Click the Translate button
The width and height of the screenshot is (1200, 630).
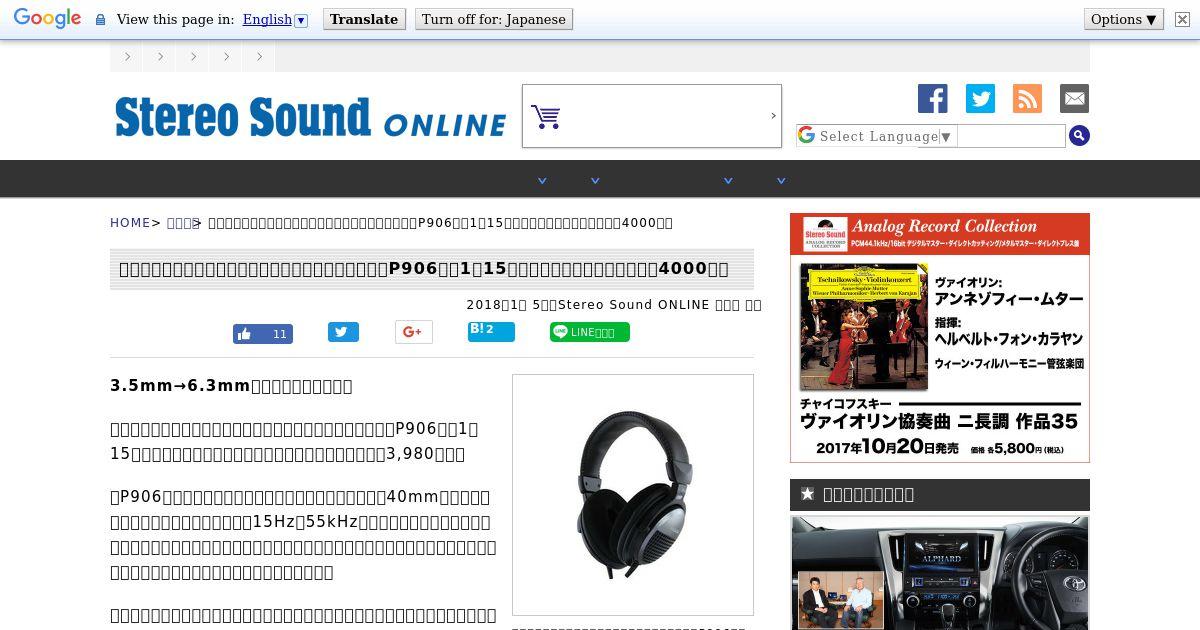tap(364, 19)
